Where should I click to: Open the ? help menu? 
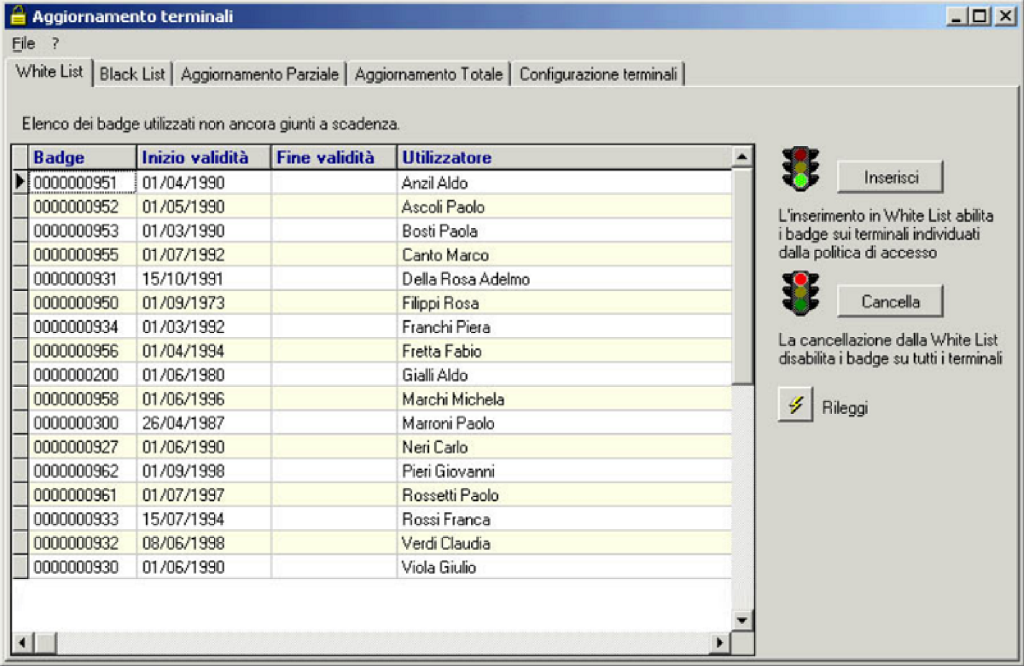(x=56, y=44)
